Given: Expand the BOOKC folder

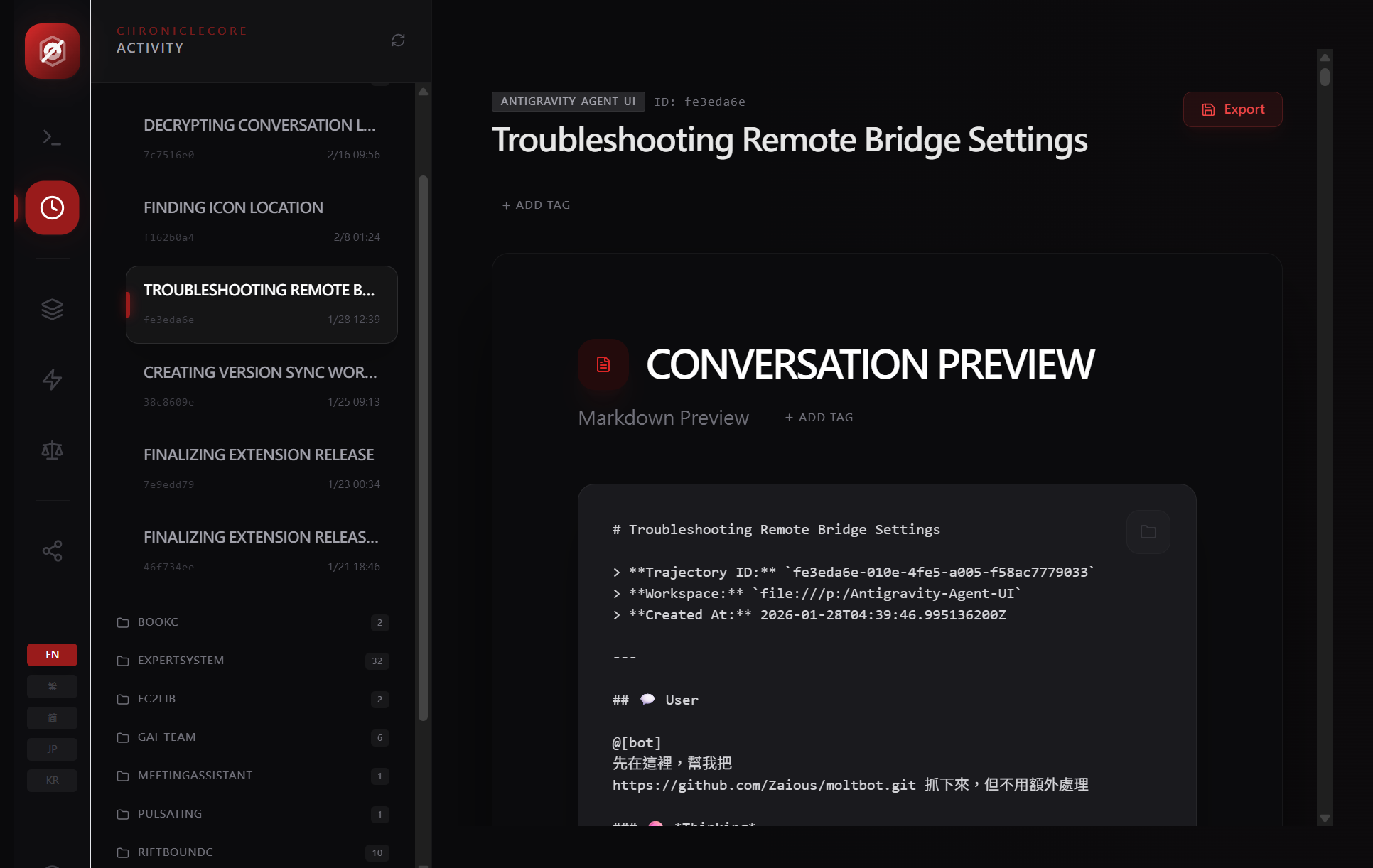Looking at the screenshot, I should pyautogui.click(x=158, y=622).
